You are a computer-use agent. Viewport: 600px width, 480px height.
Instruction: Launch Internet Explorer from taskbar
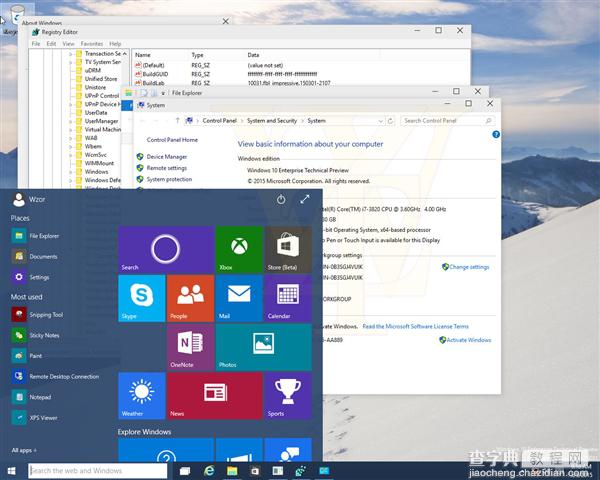(x=209, y=471)
